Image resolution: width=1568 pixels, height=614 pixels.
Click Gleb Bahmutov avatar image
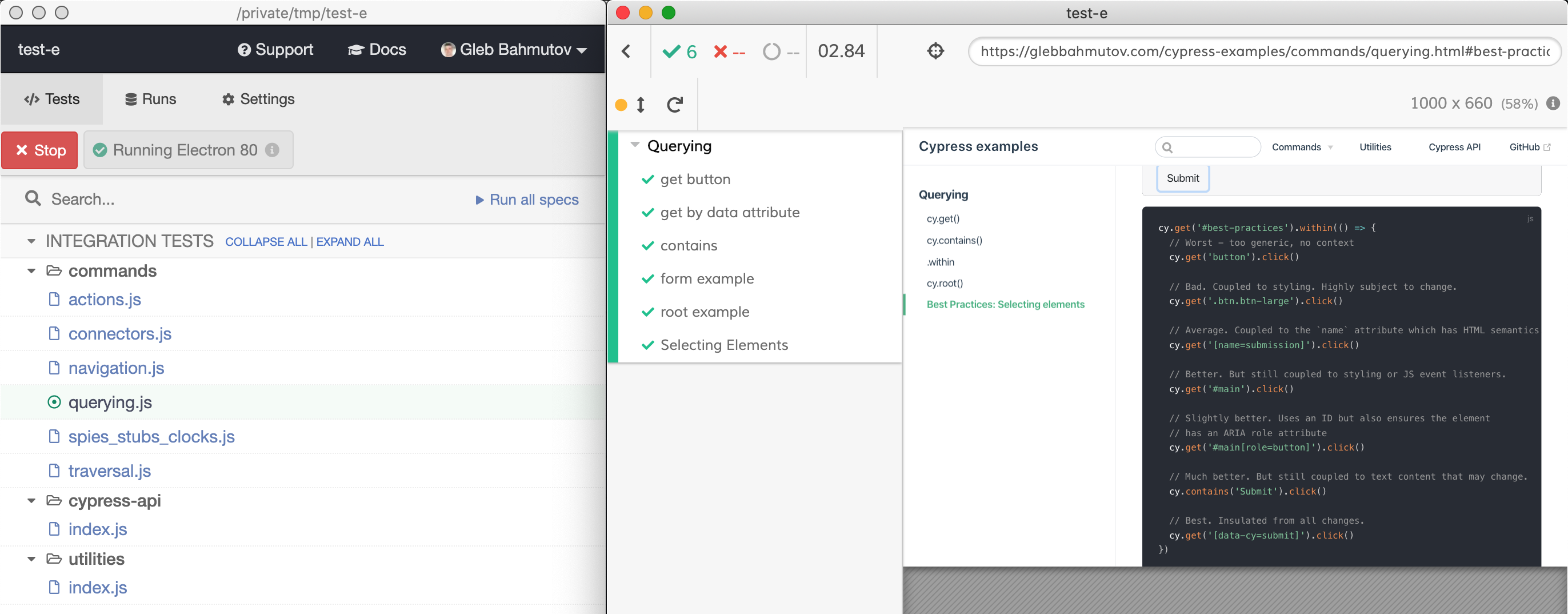pos(448,50)
